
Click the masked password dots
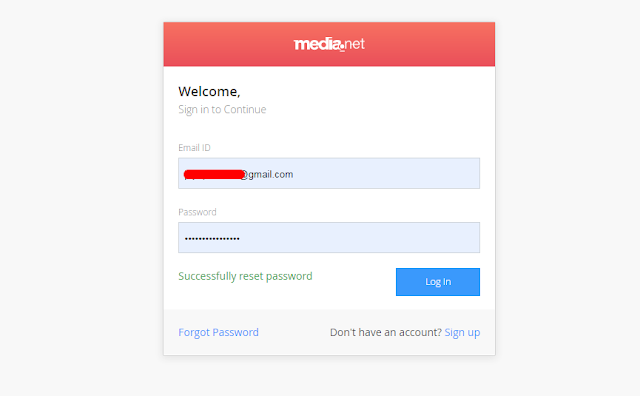212,238
